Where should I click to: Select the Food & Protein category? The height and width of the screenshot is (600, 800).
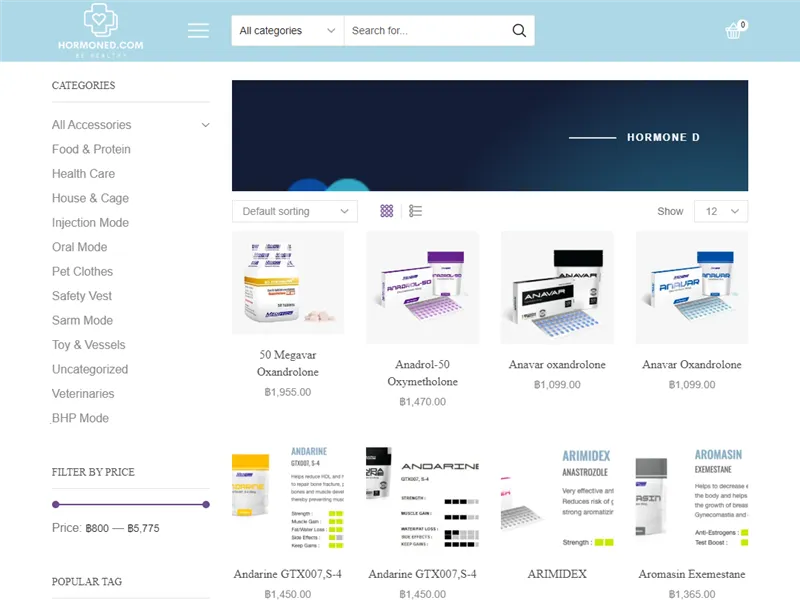(91, 149)
